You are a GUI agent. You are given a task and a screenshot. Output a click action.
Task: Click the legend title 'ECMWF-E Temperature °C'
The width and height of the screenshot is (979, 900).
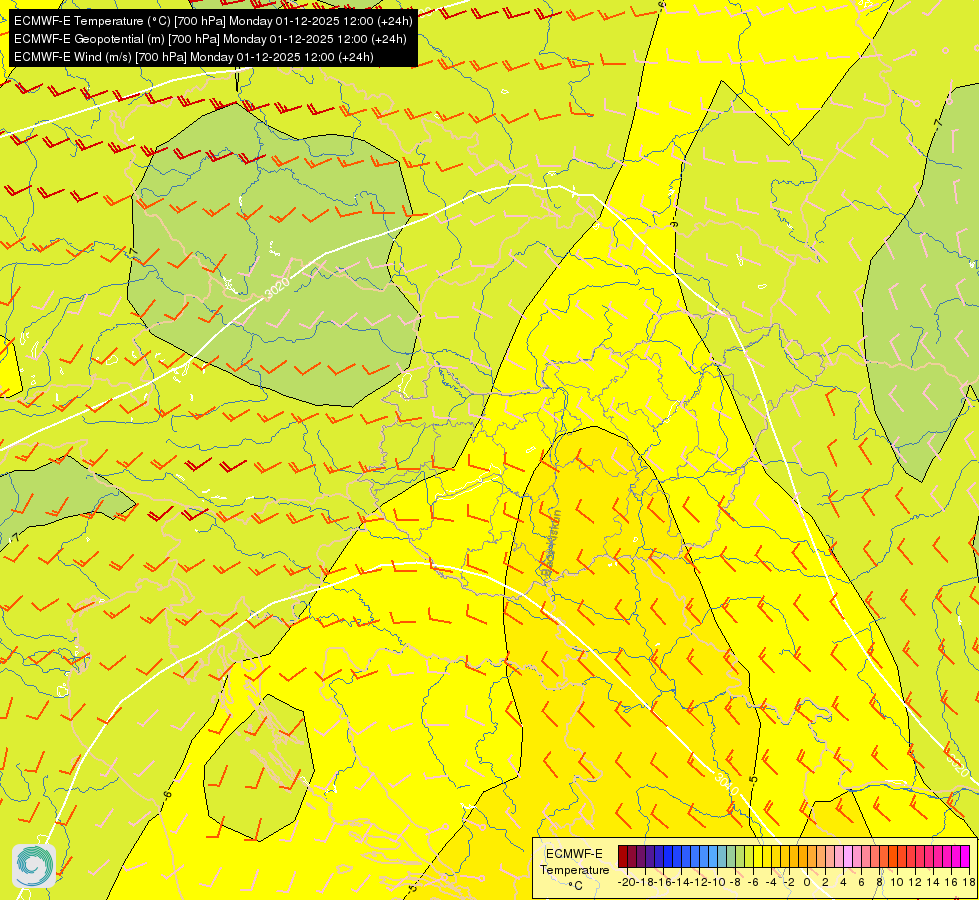(x=574, y=869)
